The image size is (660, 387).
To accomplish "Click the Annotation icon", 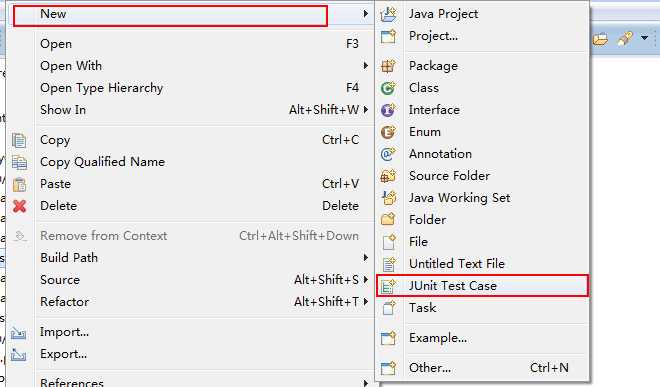I will pos(388,154).
